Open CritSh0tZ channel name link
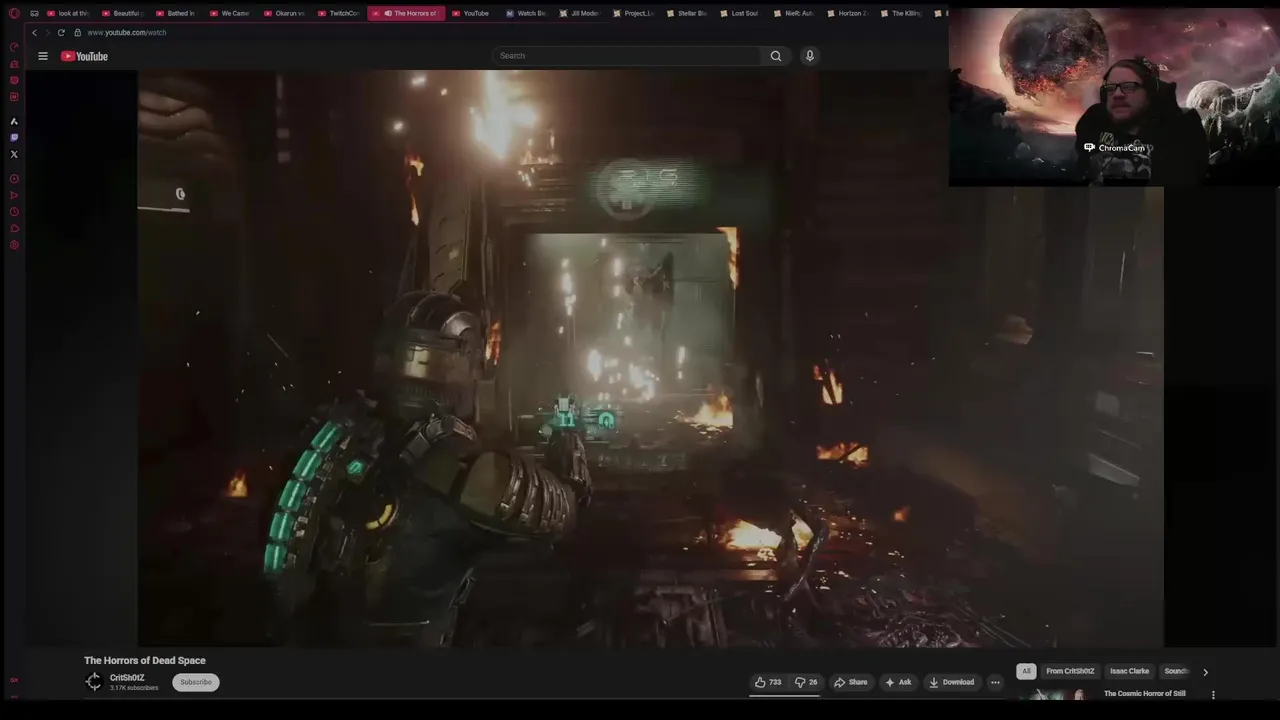The width and height of the screenshot is (1280, 720). pos(127,678)
